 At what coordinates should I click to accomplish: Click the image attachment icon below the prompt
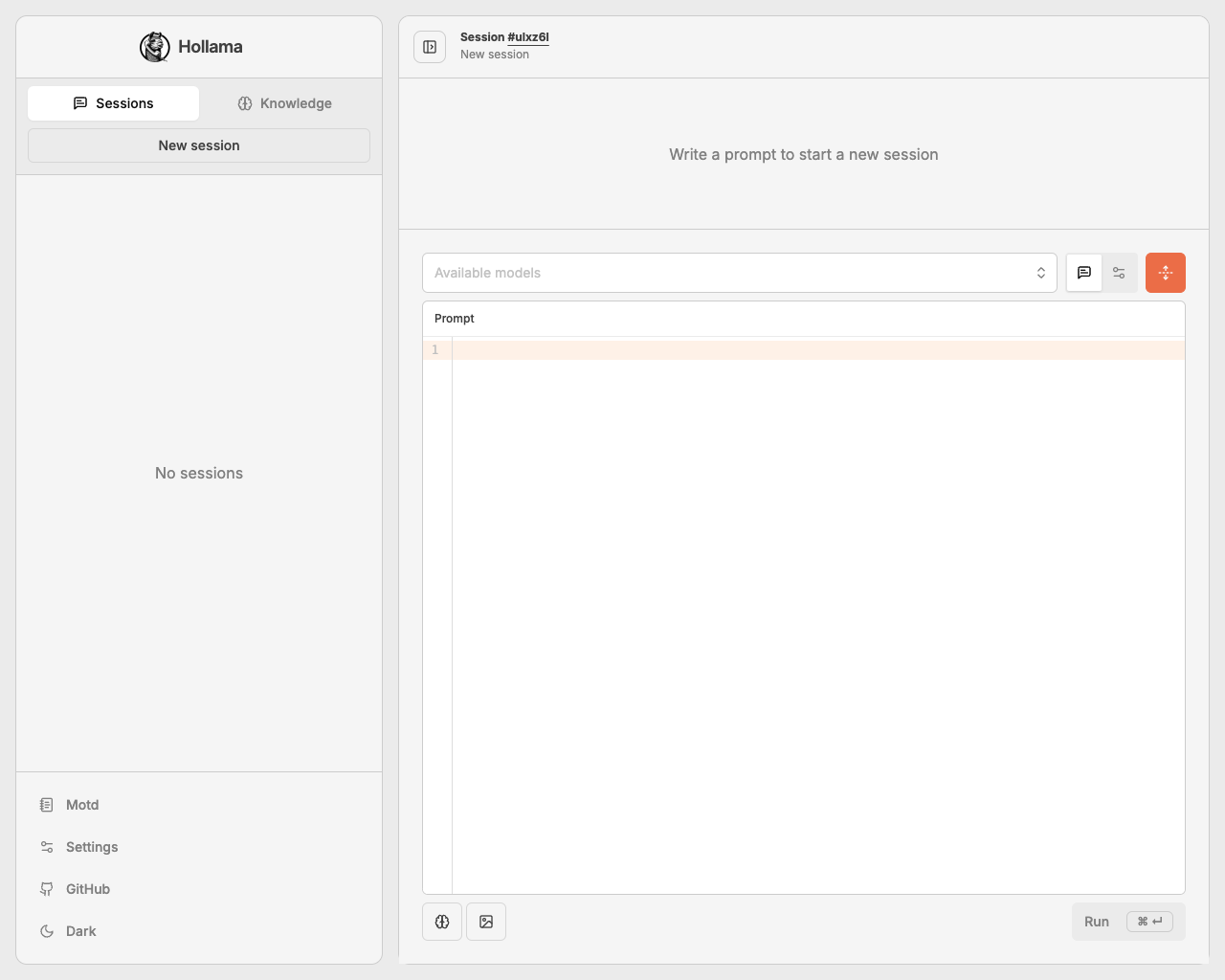[486, 922]
